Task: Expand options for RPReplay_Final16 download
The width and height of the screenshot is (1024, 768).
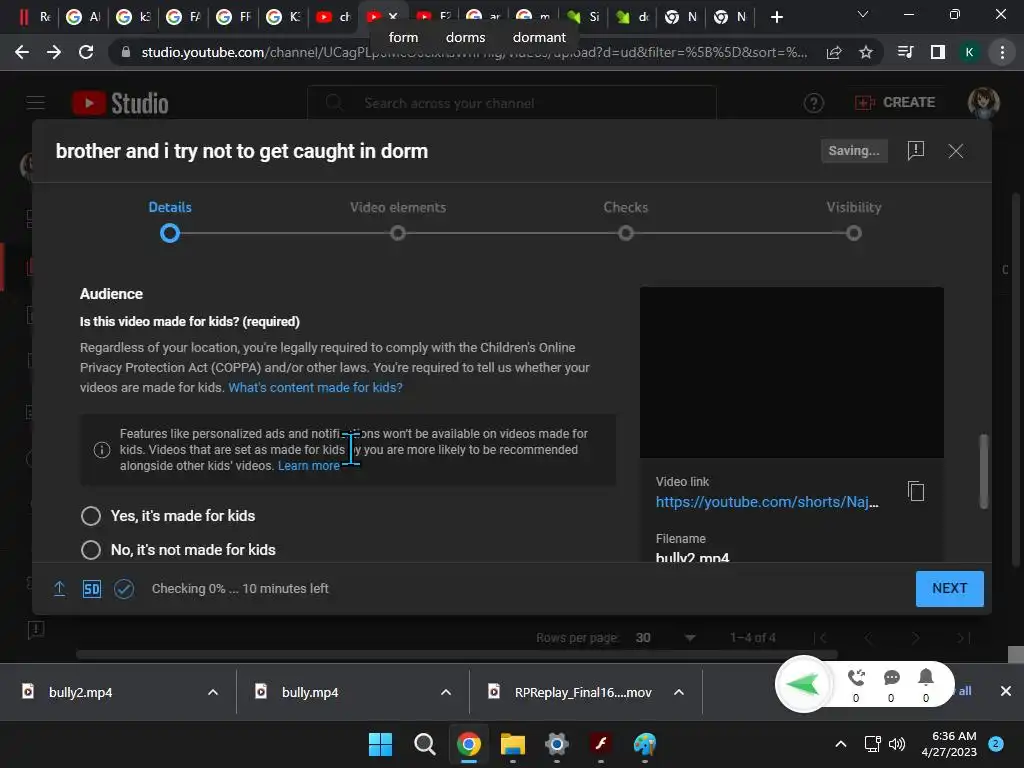Action: point(679,692)
